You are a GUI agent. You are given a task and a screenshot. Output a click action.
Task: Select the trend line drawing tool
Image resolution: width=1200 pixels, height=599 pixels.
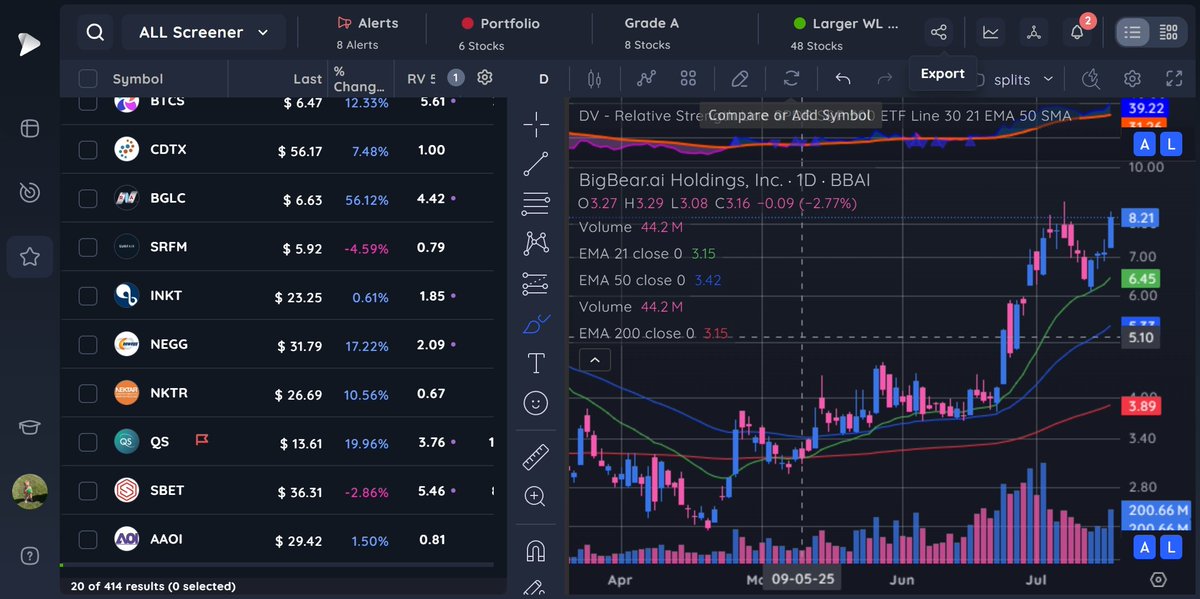536,164
